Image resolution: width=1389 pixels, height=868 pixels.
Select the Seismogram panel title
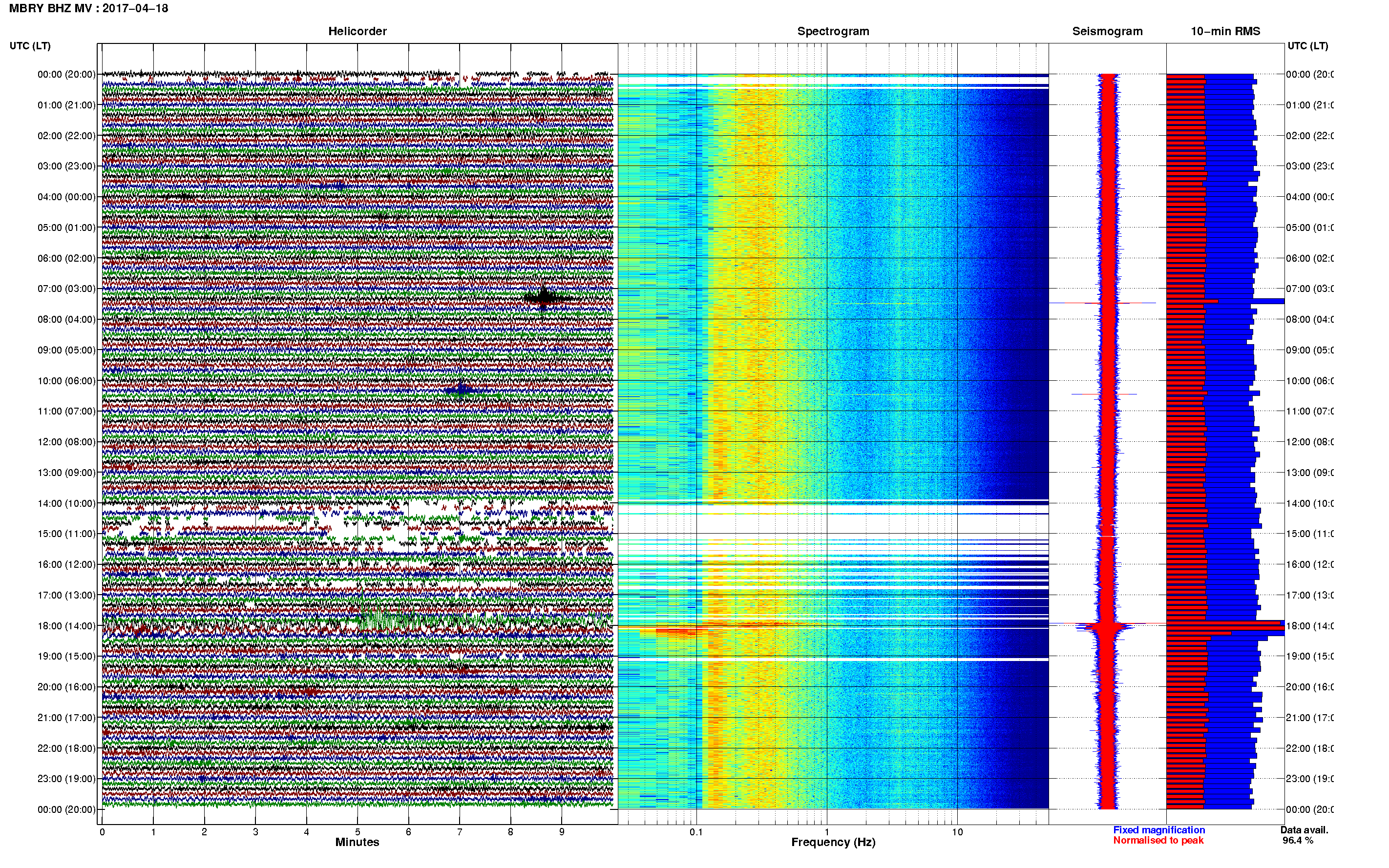(x=1107, y=31)
